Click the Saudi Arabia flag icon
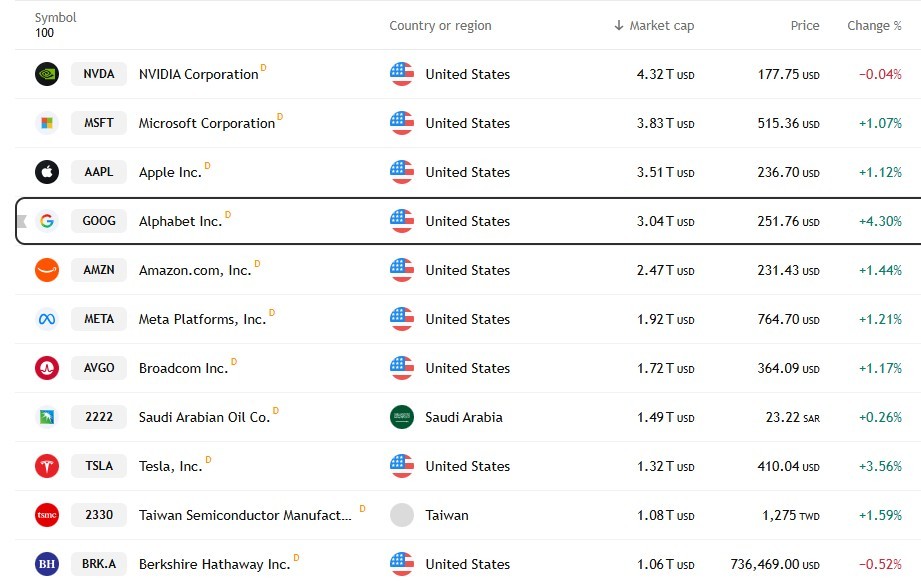Image resolution: width=921 pixels, height=586 pixels. [402, 417]
